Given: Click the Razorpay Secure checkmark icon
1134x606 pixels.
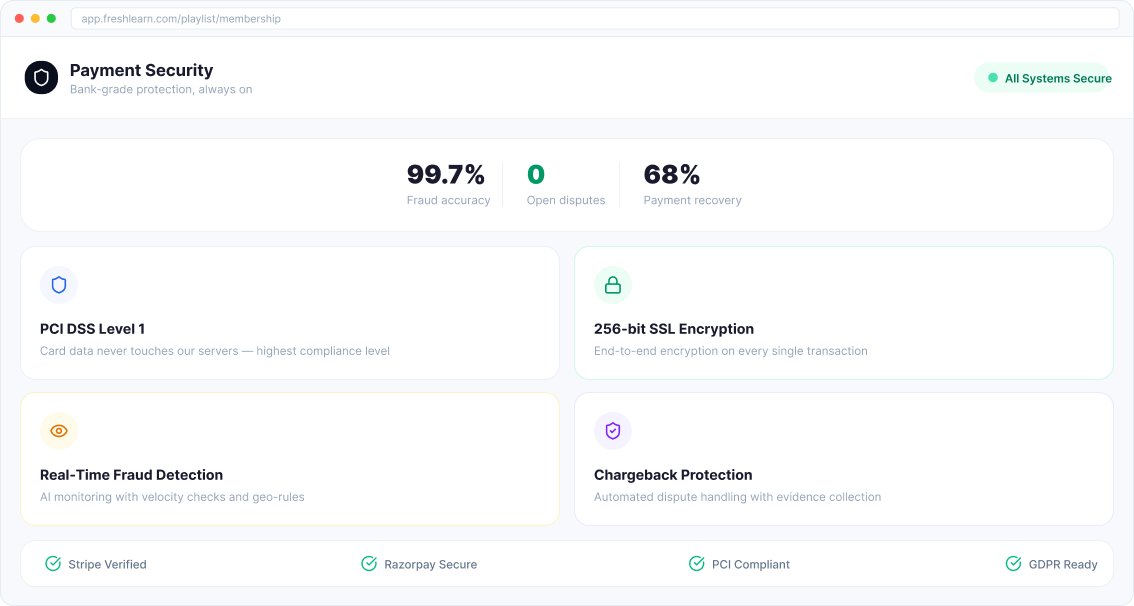Looking at the screenshot, I should pos(369,564).
